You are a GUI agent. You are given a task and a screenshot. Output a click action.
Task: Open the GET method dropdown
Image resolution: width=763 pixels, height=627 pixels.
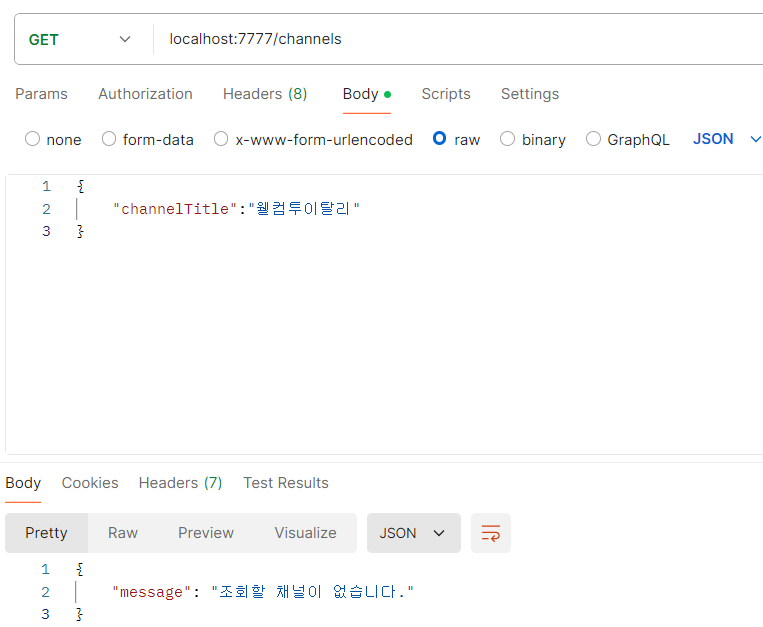[x=79, y=39]
